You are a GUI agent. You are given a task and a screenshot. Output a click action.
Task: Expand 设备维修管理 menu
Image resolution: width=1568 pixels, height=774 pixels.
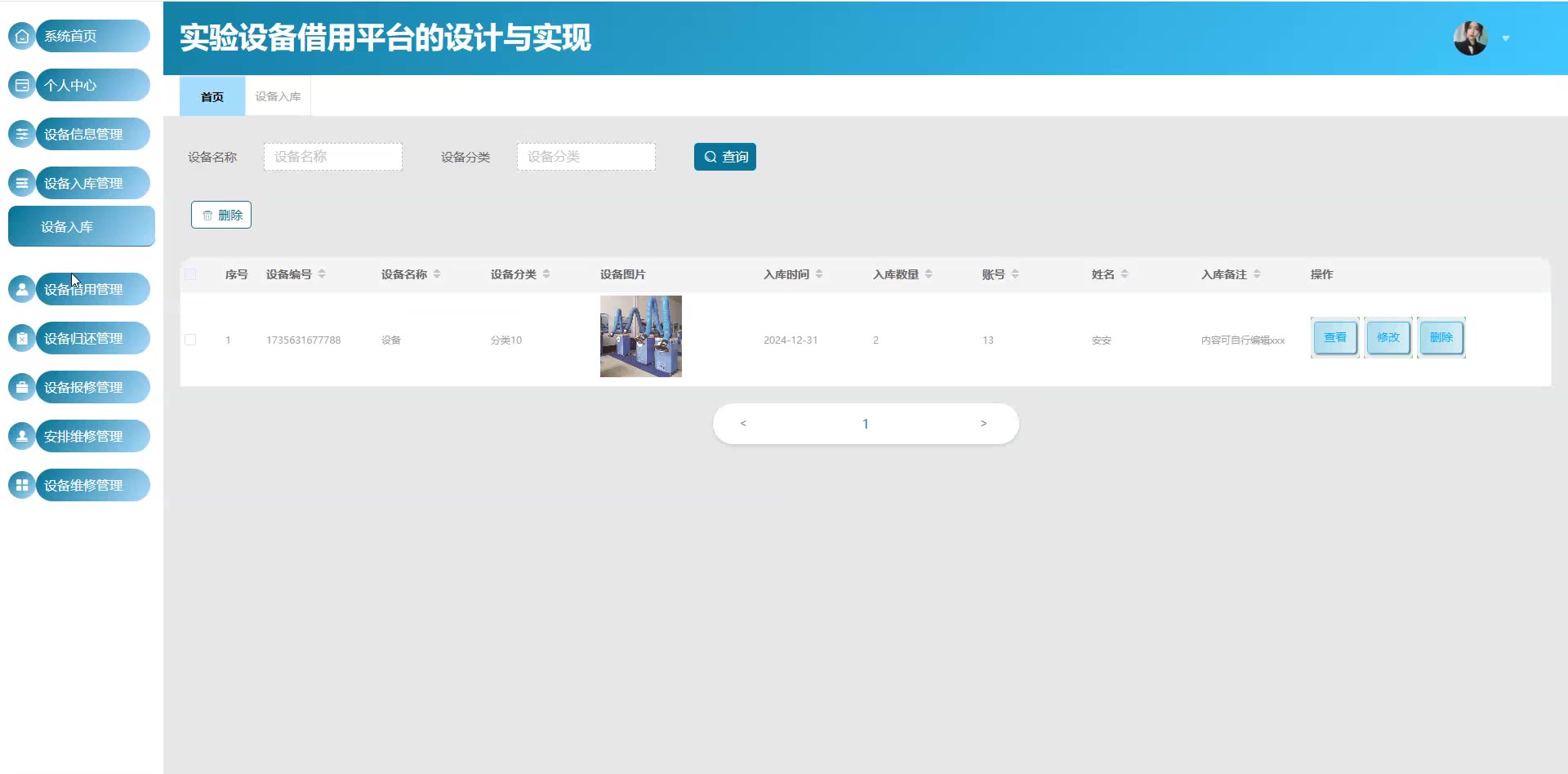(92, 485)
